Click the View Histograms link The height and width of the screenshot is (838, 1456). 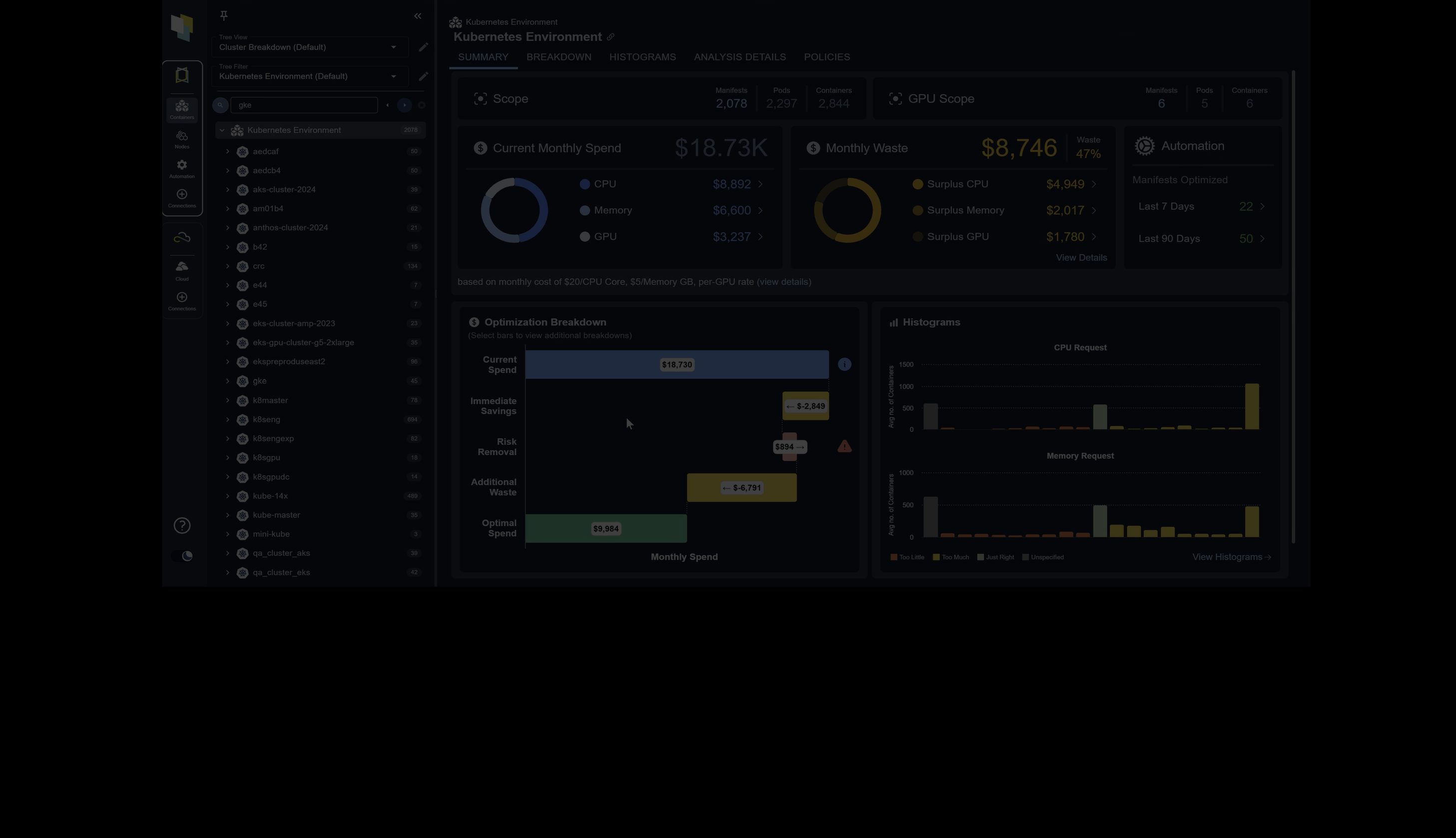[1231, 557]
